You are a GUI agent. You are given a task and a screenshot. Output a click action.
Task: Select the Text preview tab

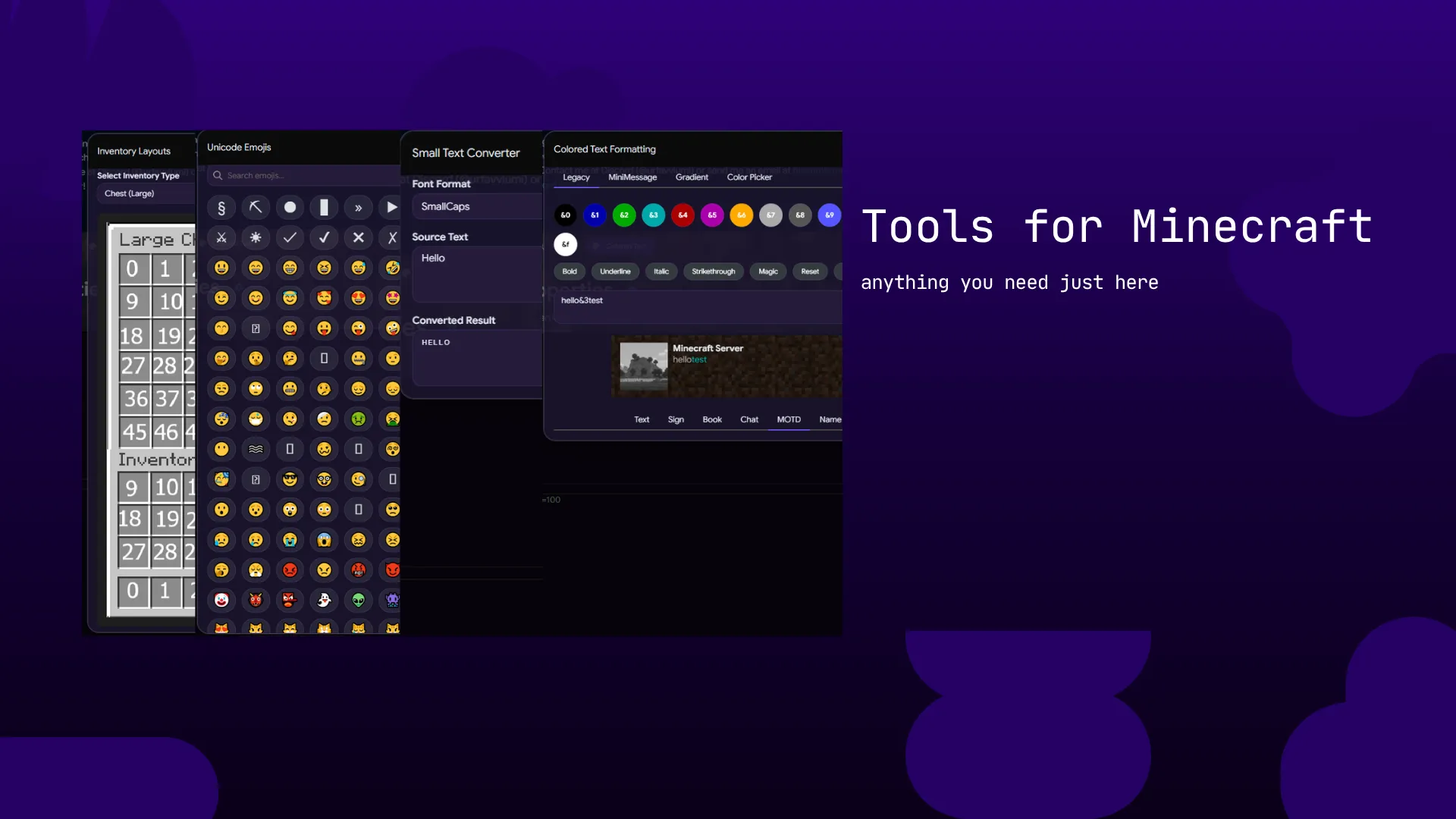[642, 420]
